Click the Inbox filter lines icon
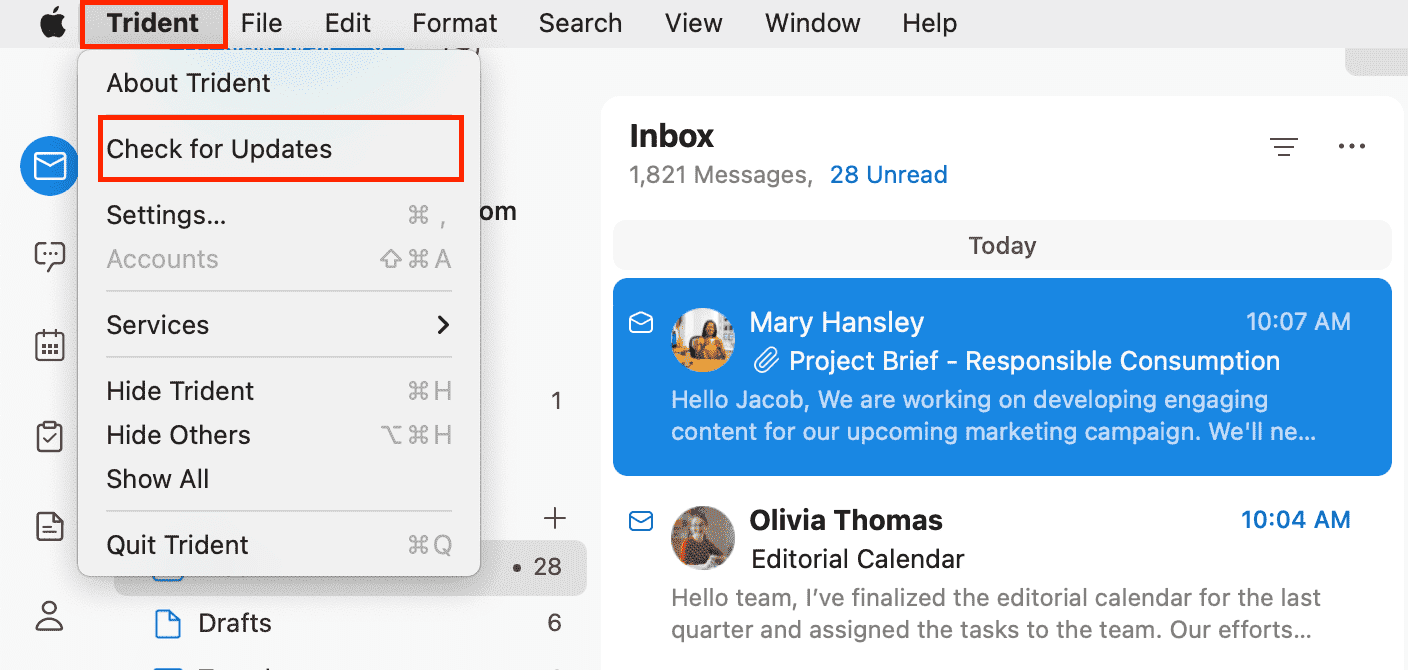Screen dimensions: 1408x670 point(1284,147)
